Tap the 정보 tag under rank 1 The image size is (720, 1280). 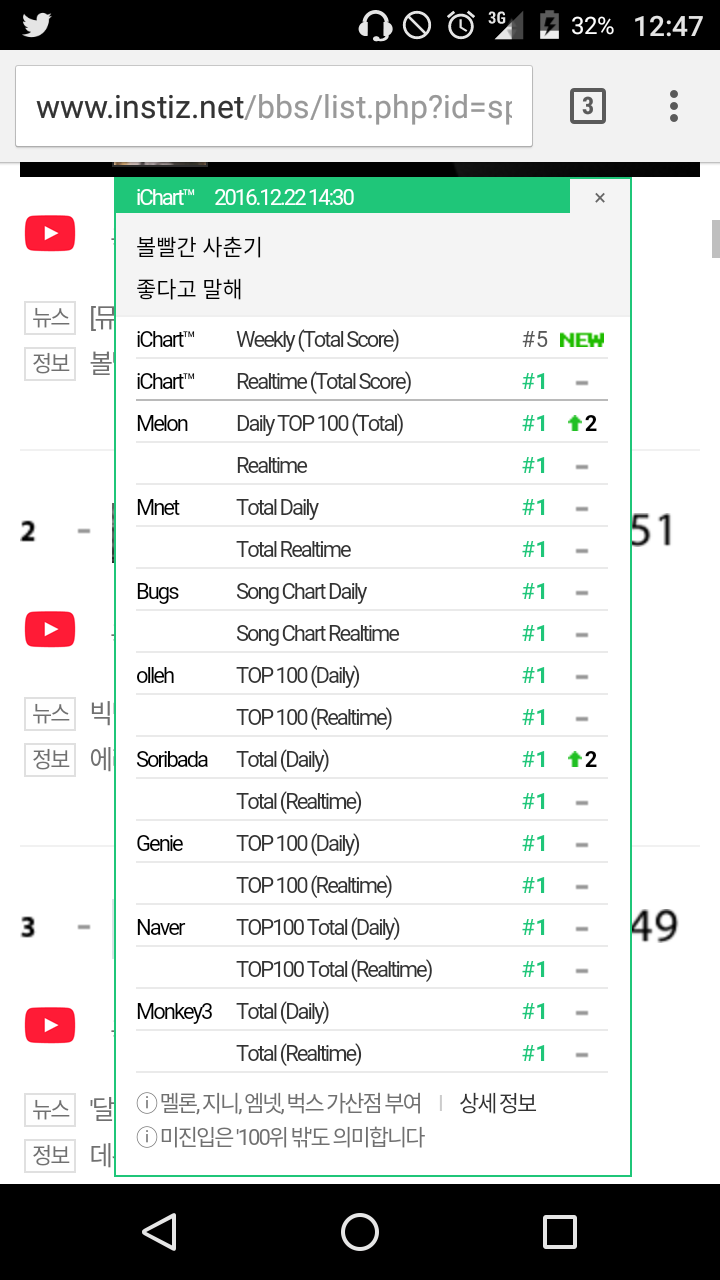(x=51, y=363)
